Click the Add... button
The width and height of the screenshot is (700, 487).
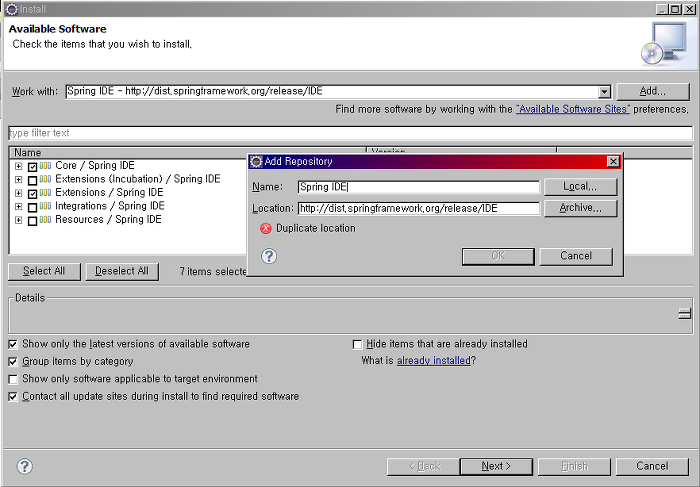pyautogui.click(x=653, y=92)
